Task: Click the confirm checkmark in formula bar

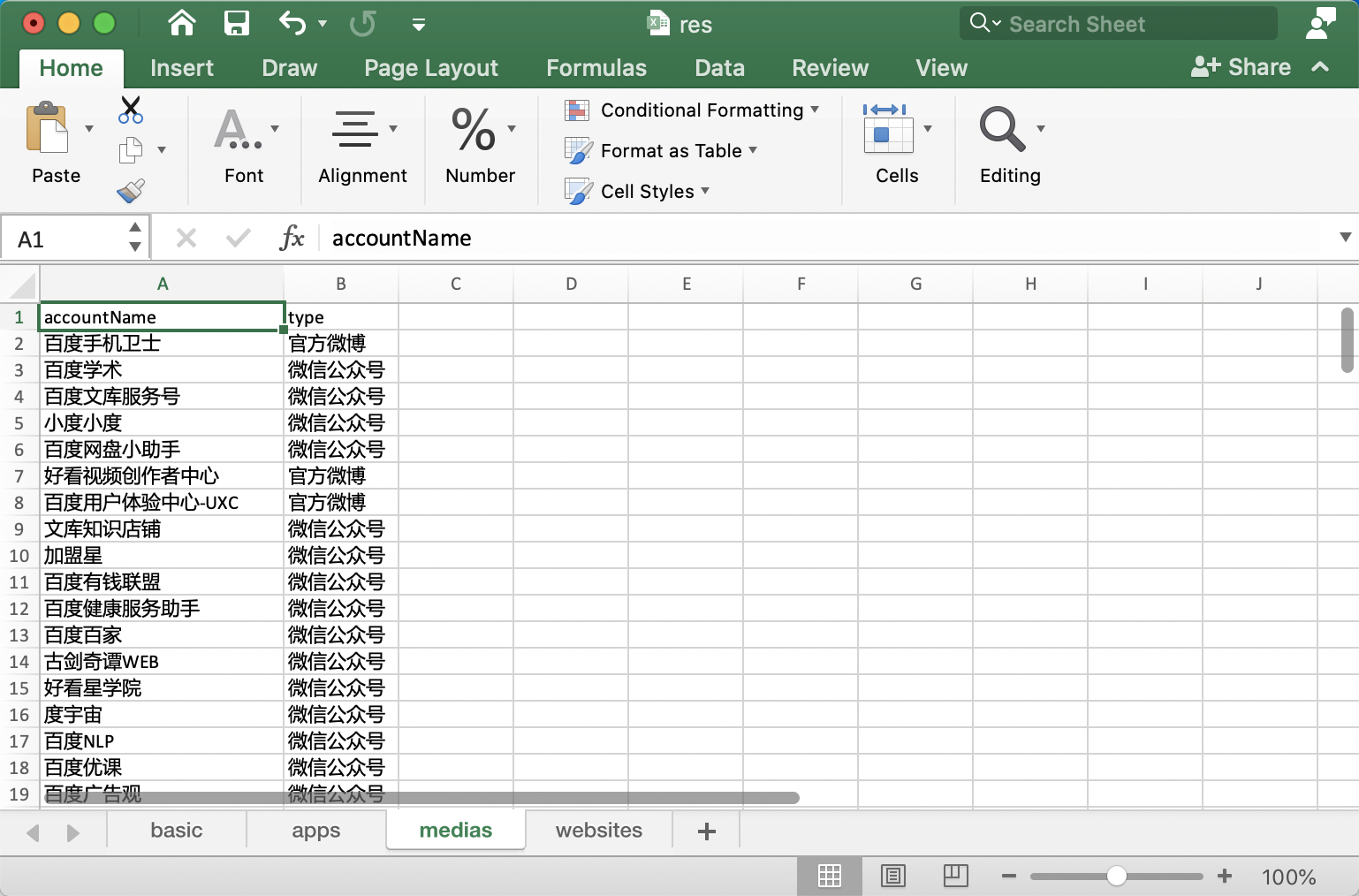Action: click(x=238, y=238)
